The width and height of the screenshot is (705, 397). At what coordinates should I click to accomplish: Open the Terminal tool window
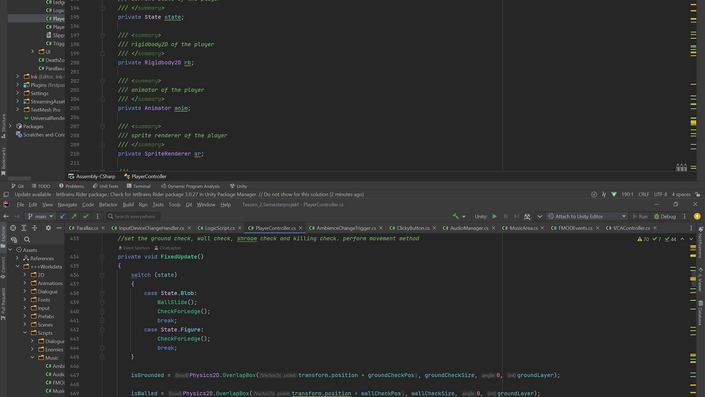[x=138, y=186]
